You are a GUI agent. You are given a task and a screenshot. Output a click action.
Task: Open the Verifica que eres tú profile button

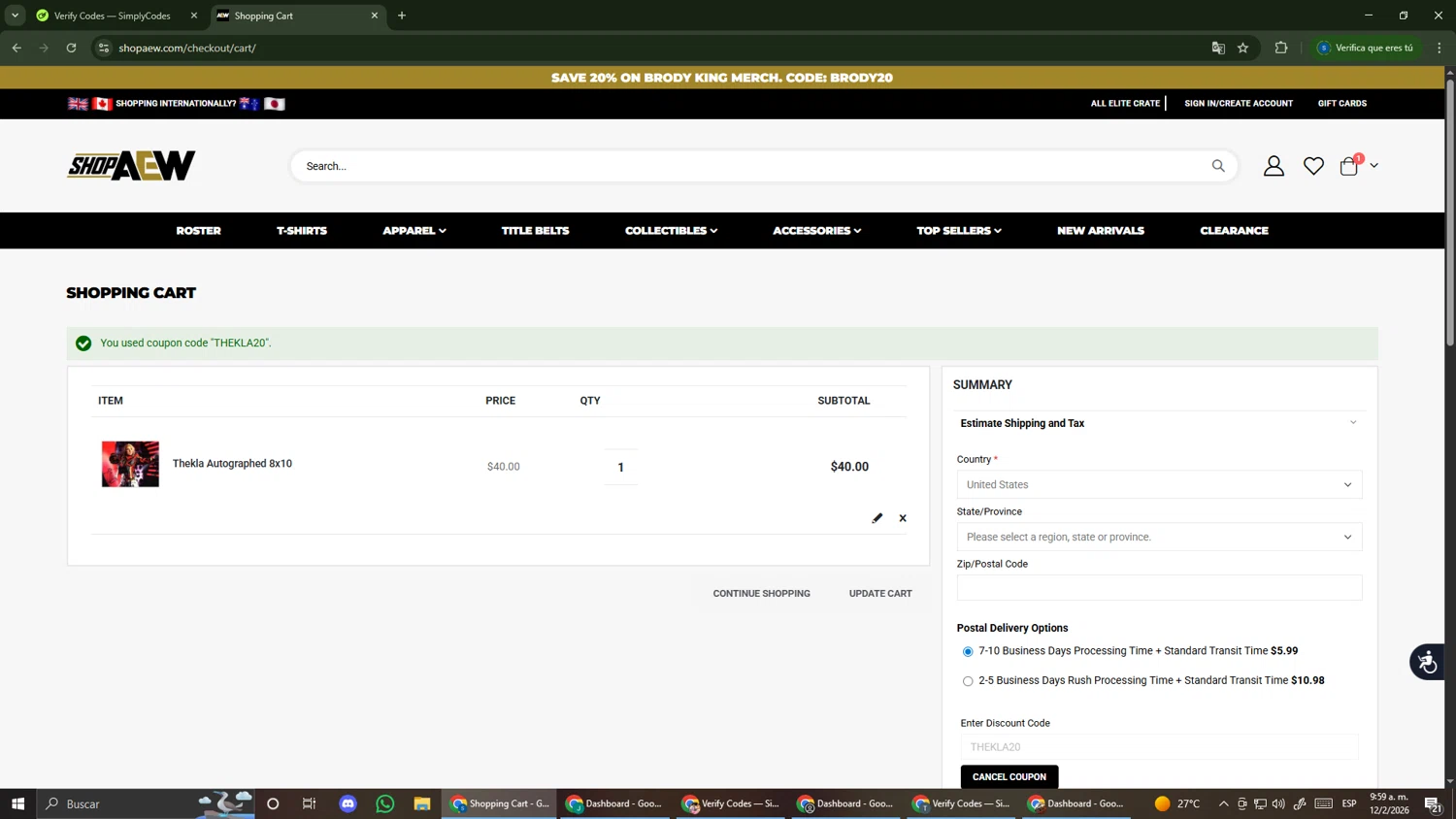1368,48
